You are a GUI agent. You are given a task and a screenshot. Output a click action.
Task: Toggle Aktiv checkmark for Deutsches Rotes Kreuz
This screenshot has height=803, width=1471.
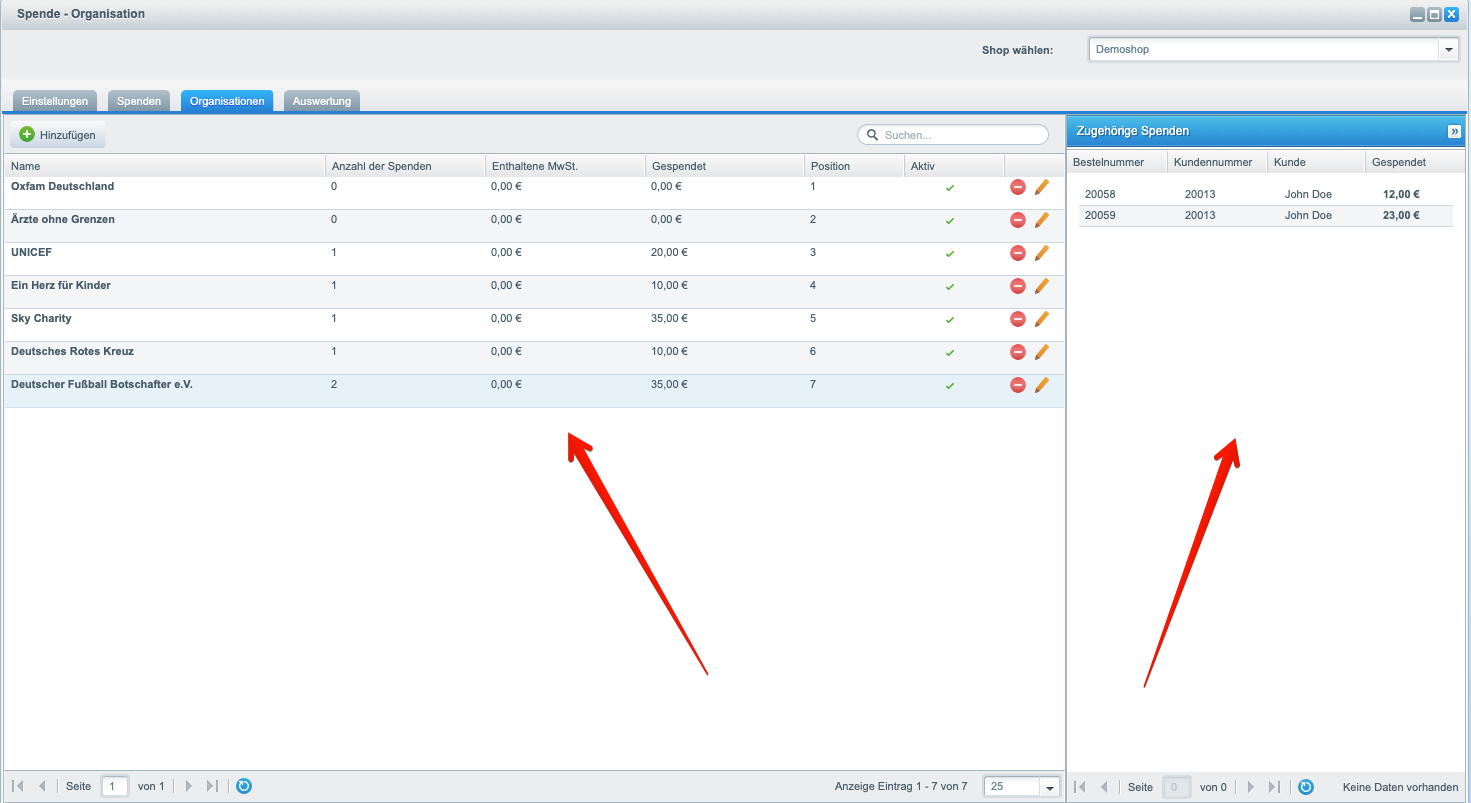click(x=950, y=353)
